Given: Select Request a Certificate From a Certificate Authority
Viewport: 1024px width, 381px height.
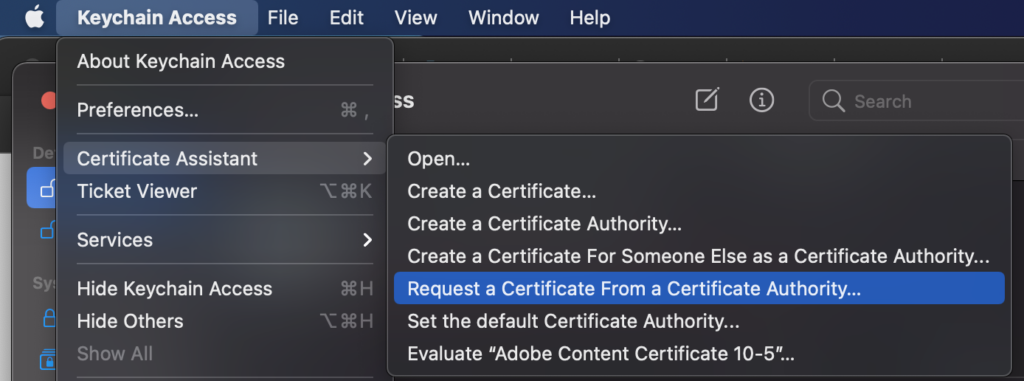Looking at the screenshot, I should pyautogui.click(x=699, y=288).
